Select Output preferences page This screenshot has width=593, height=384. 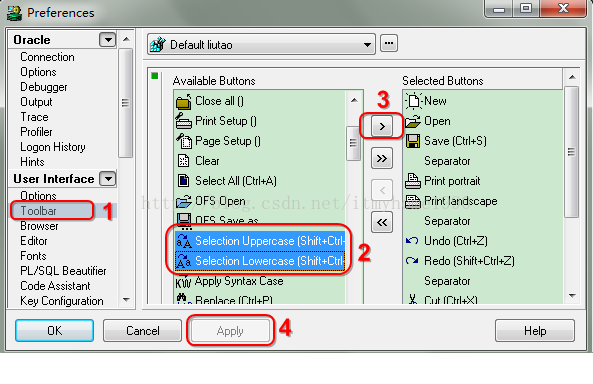coord(36,102)
